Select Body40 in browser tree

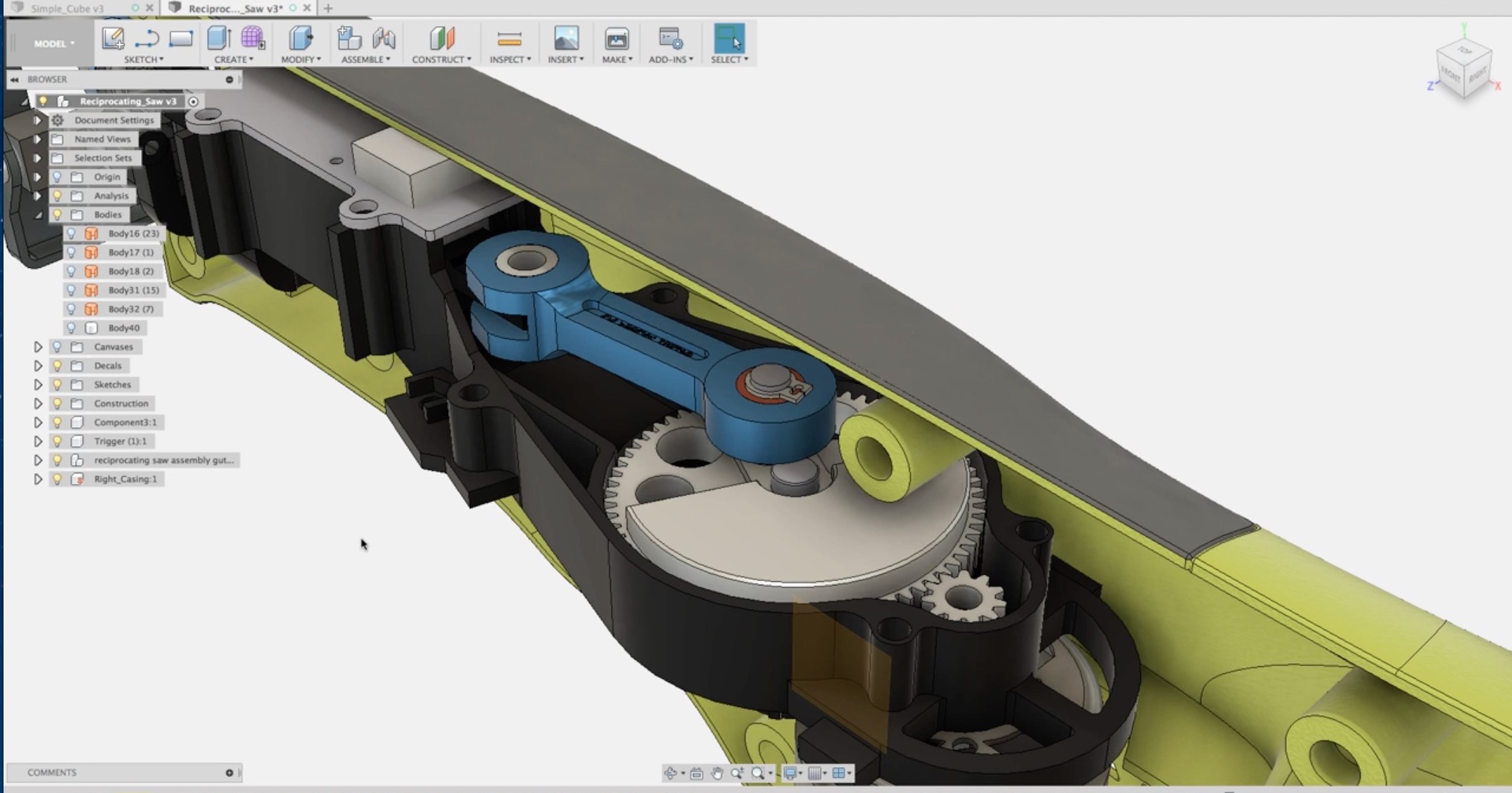123,328
